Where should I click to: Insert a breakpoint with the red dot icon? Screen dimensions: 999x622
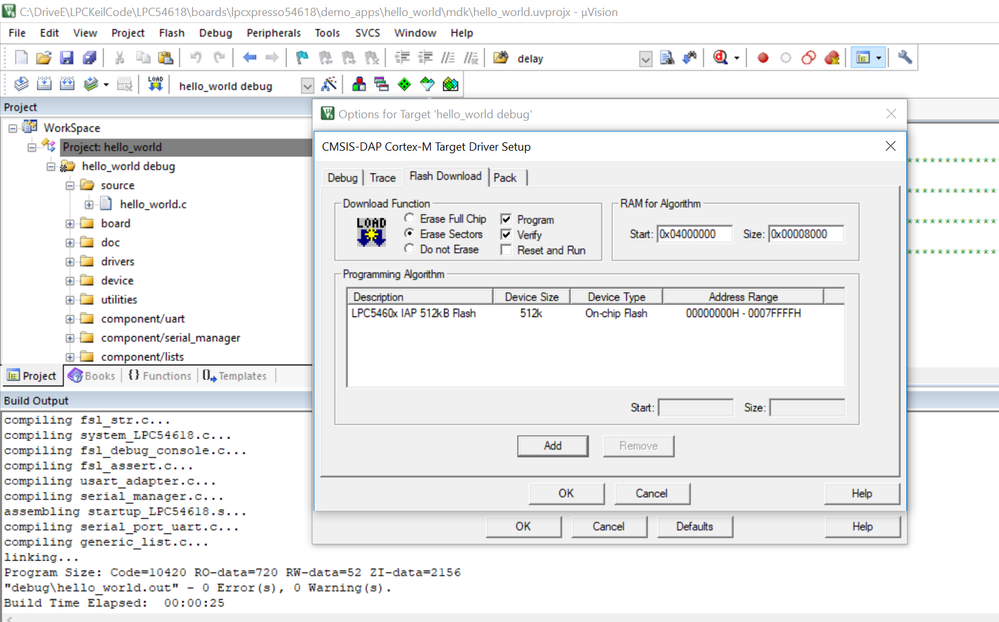coord(763,58)
